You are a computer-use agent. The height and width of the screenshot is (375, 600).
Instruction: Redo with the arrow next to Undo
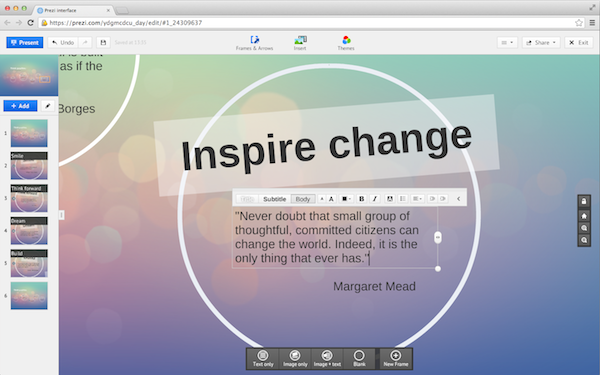(85, 42)
